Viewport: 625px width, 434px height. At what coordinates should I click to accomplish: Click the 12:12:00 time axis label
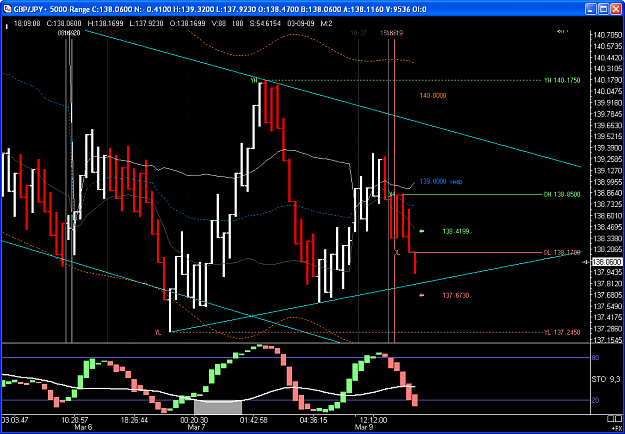[x=375, y=419]
